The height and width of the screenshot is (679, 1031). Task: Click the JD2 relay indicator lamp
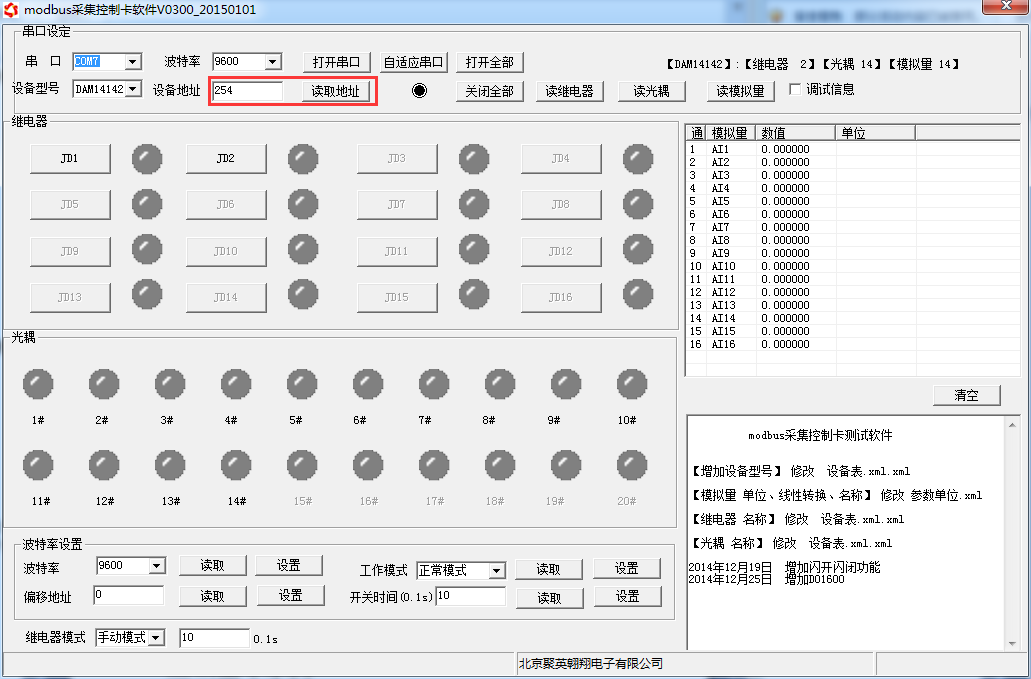[x=303, y=159]
